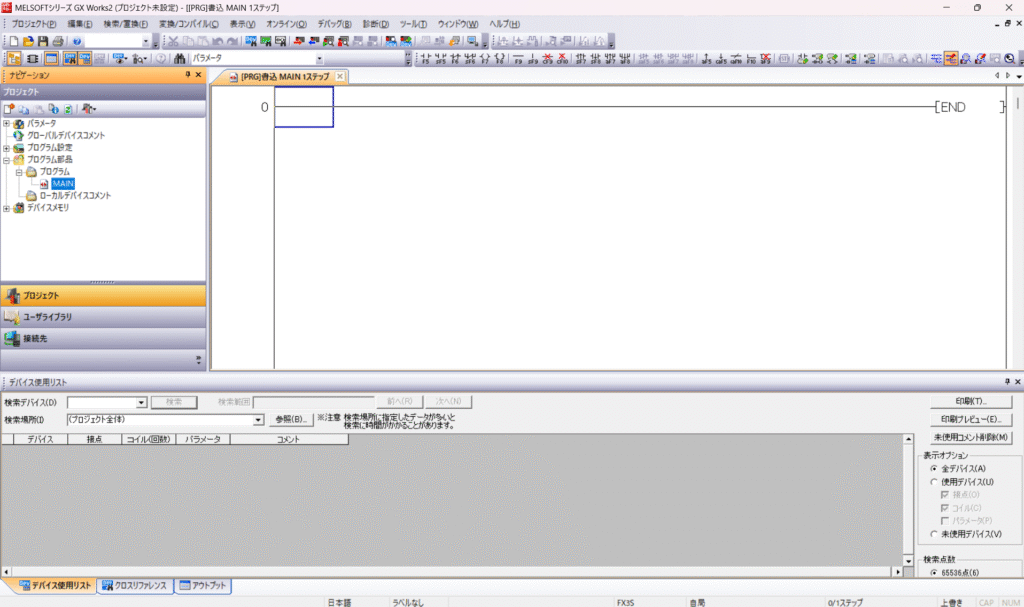
Task: Click the binoculars find icon
Action: click(x=180, y=59)
